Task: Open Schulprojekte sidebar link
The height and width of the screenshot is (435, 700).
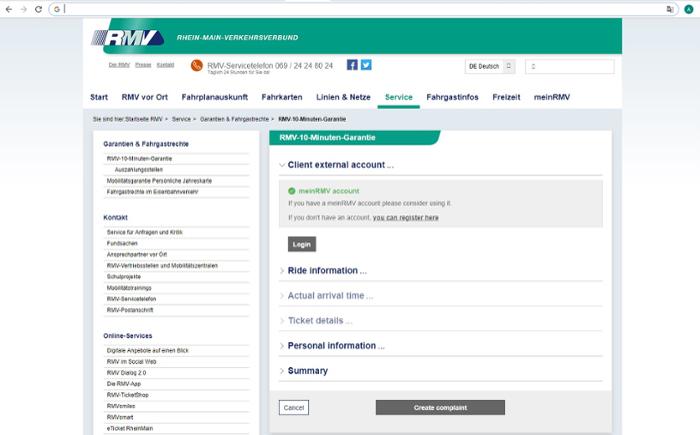Action: tap(124, 277)
